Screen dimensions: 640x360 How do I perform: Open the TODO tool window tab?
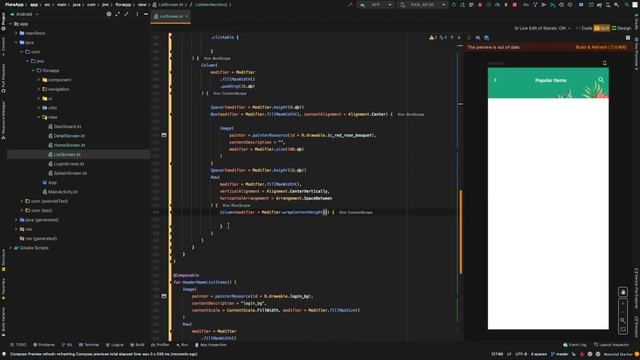coord(18,345)
